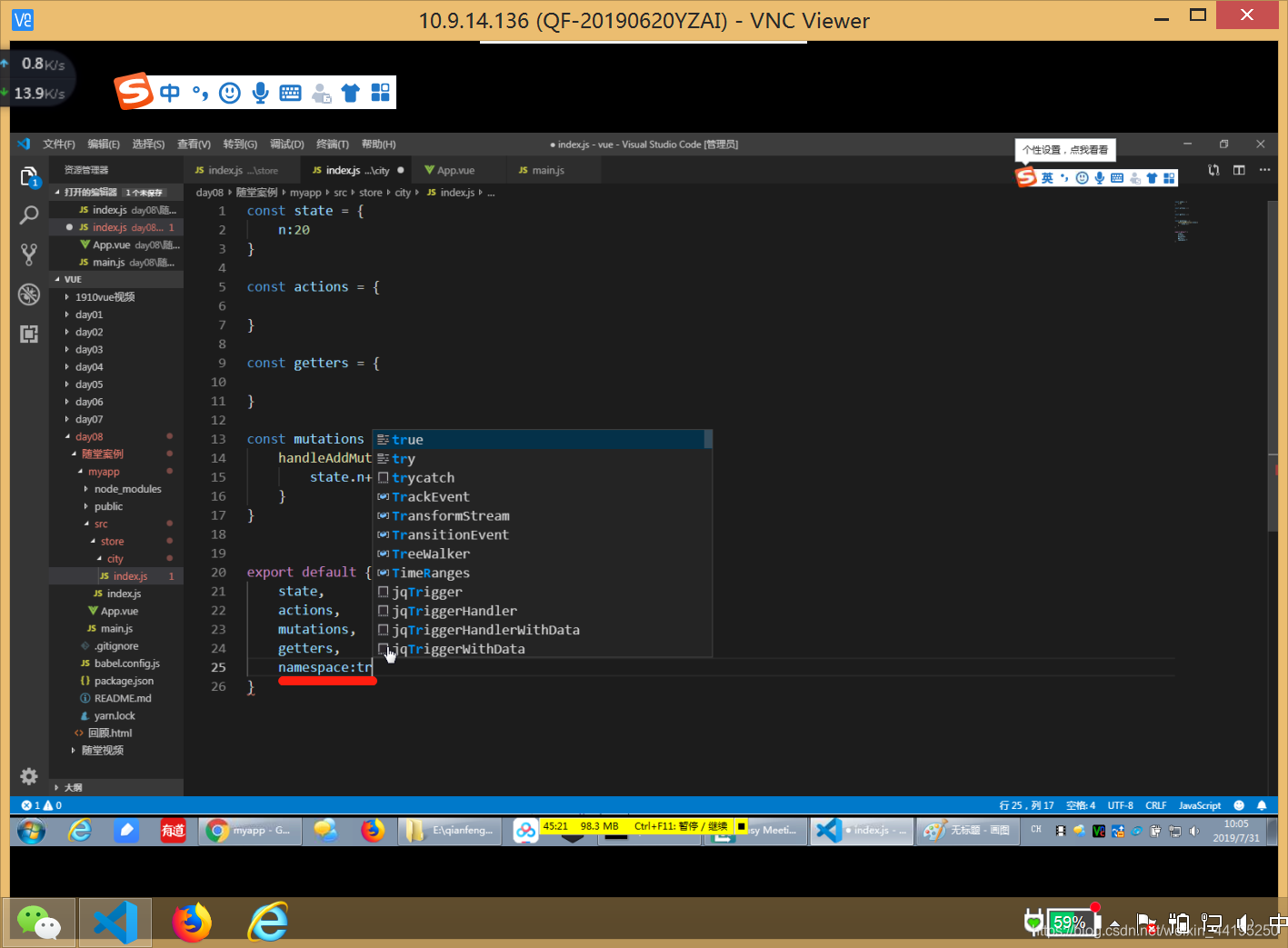This screenshot has width=1288, height=948.
Task: Select the 'try' autocomplete suggestion
Action: [x=543, y=459]
